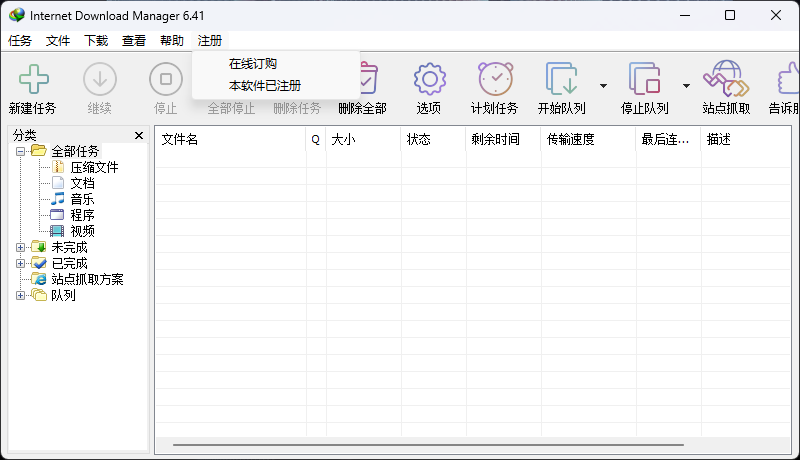Open dropdown arrow next to 停止队列

point(686,86)
